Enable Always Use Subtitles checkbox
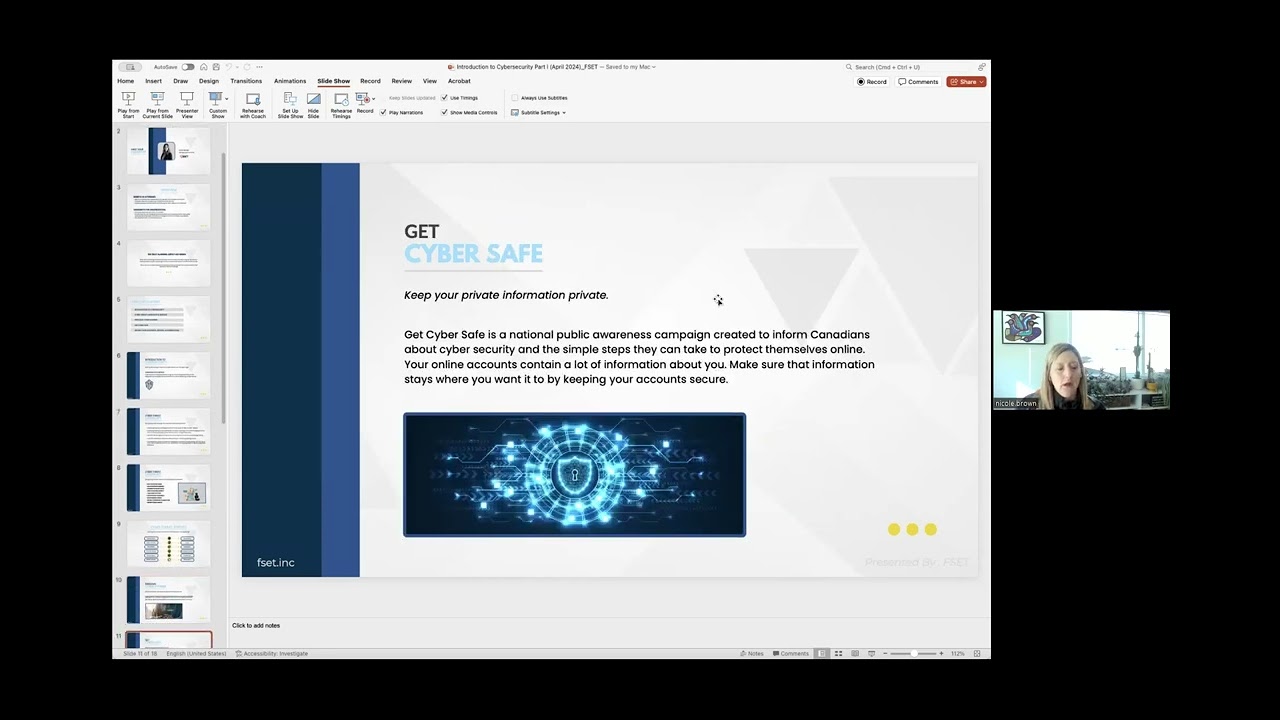This screenshot has height=720, width=1280. click(515, 98)
